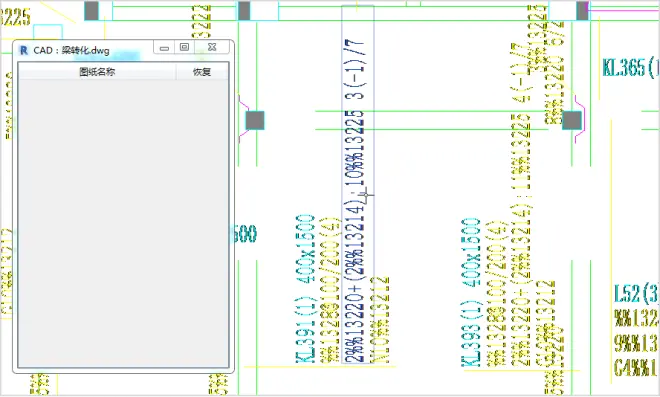The height and width of the screenshot is (397, 660).
Task: Select the KL365 beam label
Action: pyautogui.click(x=631, y=67)
